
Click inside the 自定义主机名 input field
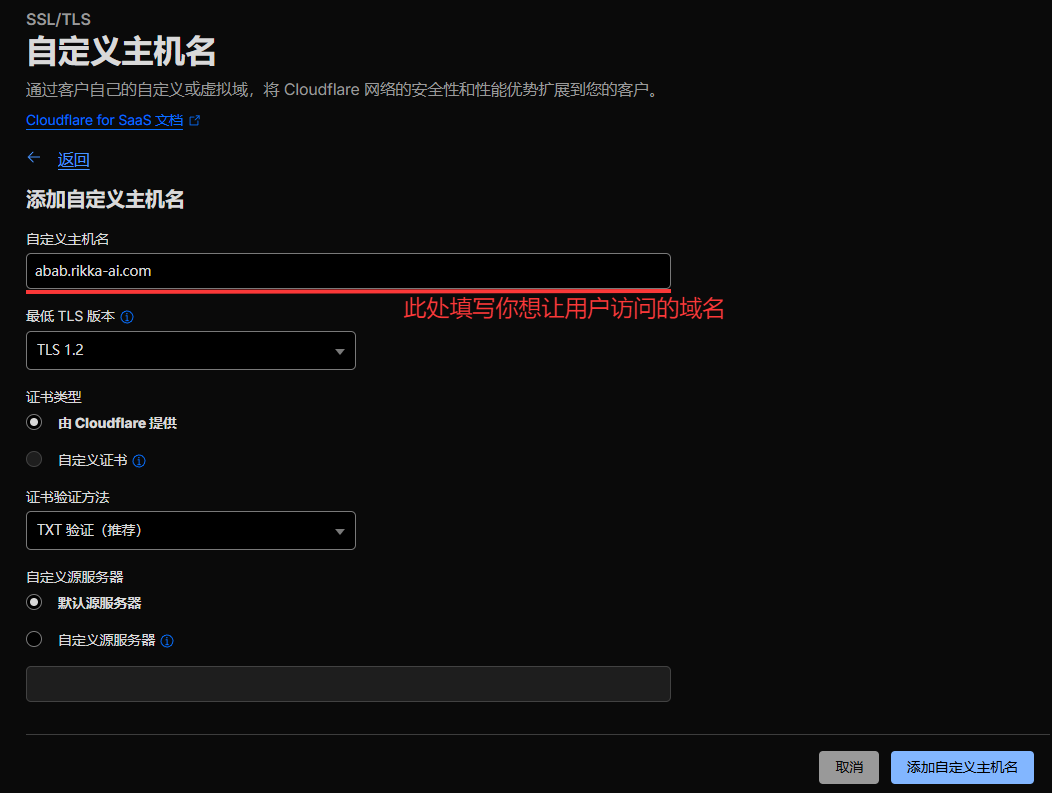348,270
